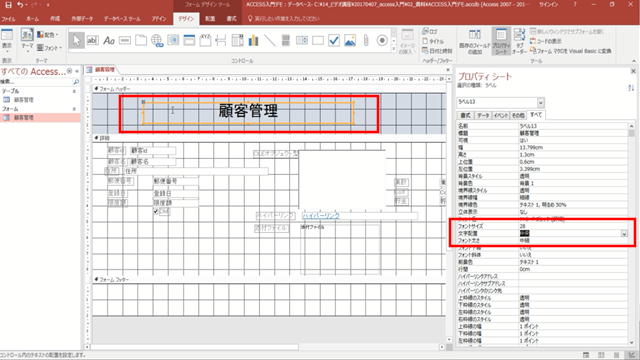
Task: Toggle the Property Sheet ribbon button
Action: pyautogui.click(x=501, y=41)
